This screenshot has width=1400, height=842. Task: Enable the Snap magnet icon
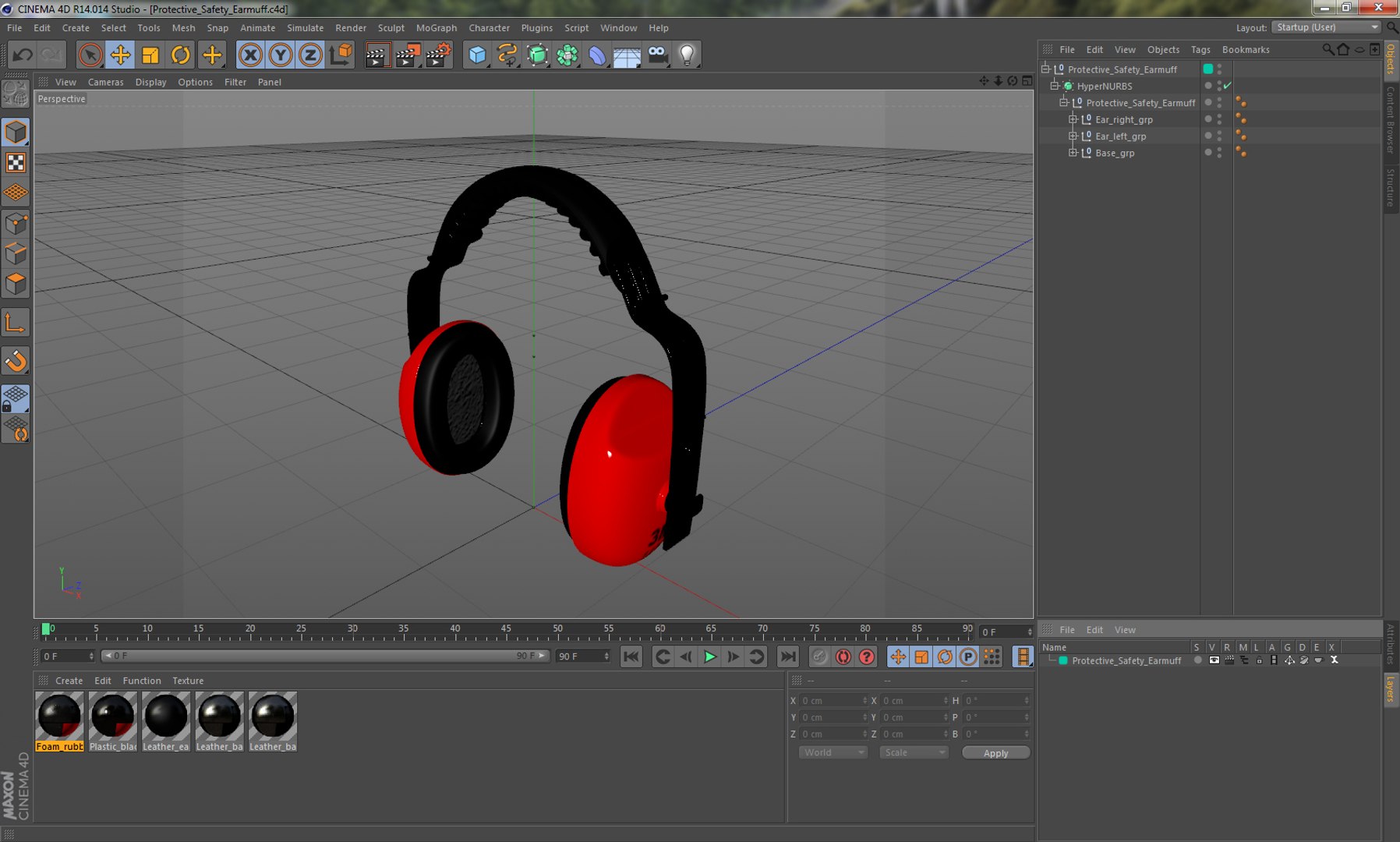coord(16,361)
